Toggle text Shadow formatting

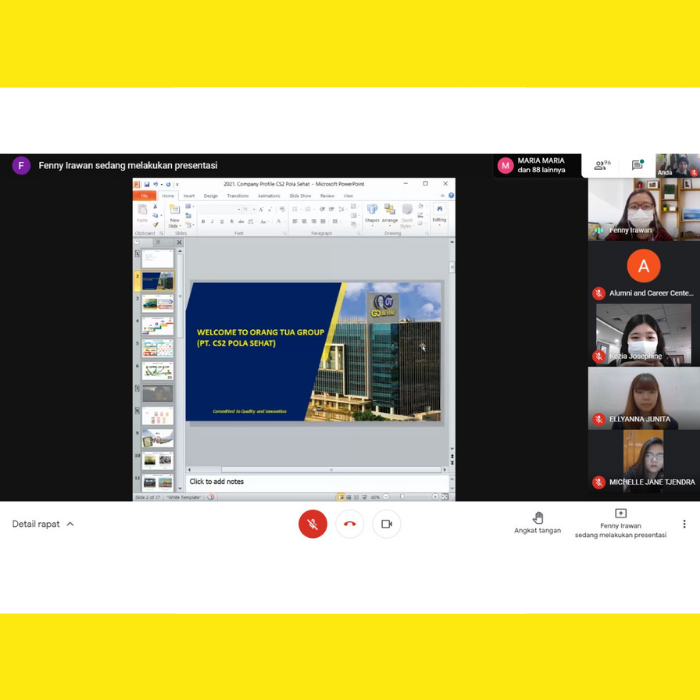231,221
